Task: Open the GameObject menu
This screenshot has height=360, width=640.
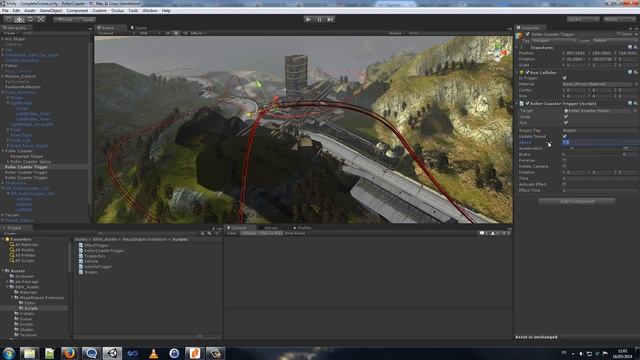Action: [51, 11]
